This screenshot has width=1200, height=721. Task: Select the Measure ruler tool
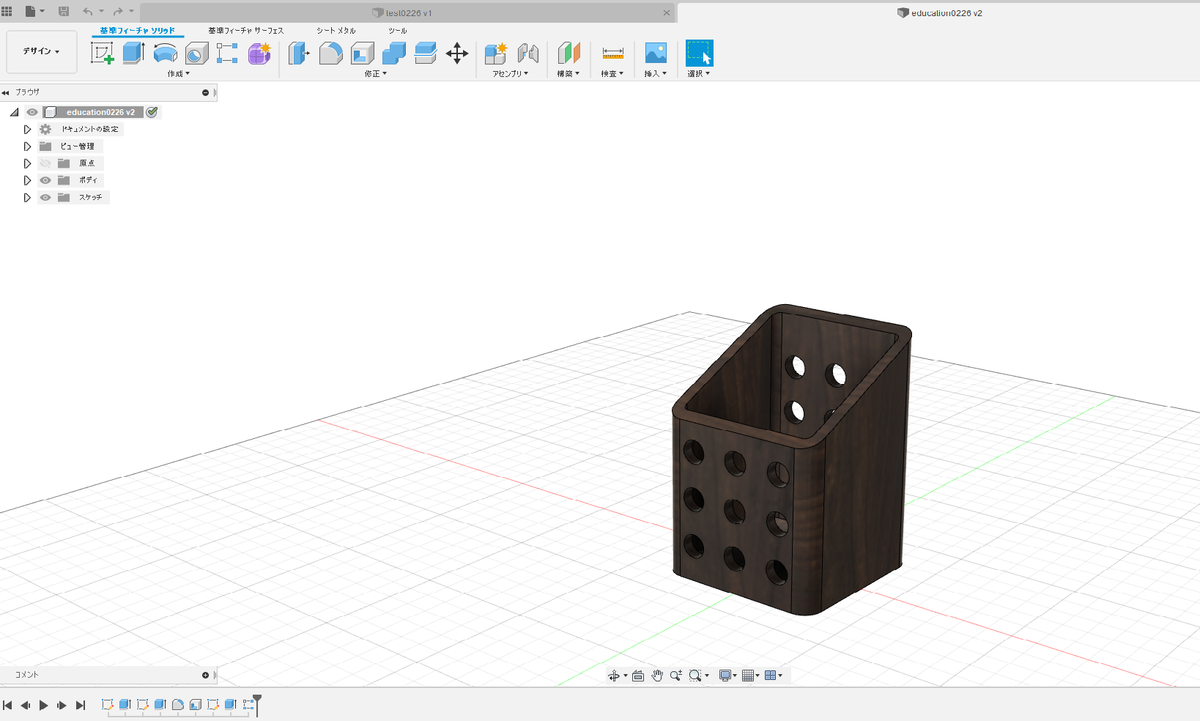click(613, 53)
